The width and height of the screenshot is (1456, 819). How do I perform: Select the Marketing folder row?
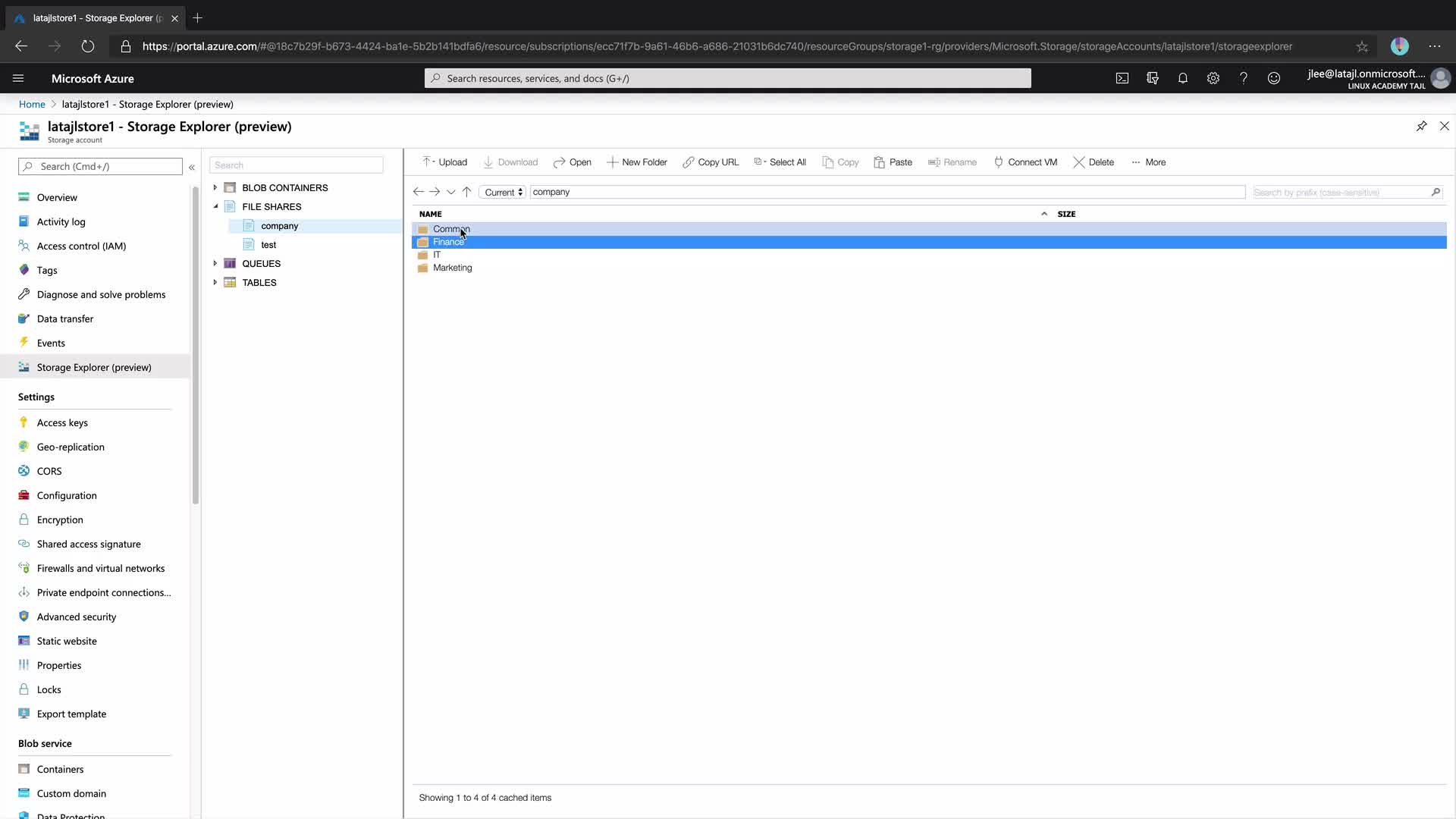point(453,268)
